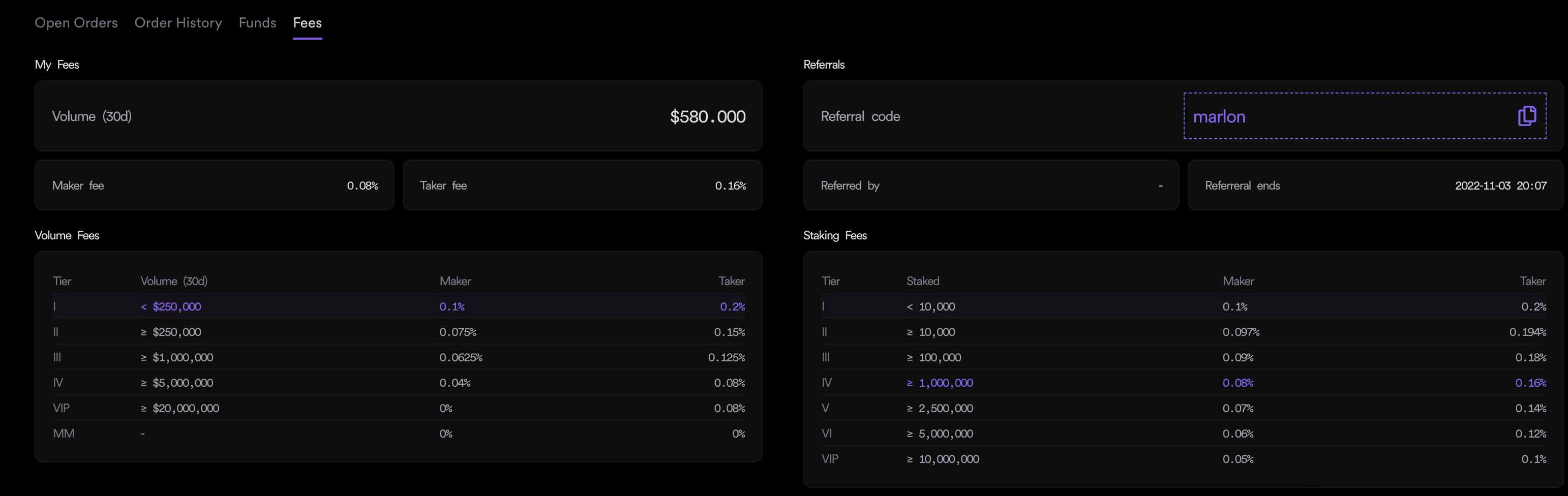Click the Referreral ends date card
The image size is (1568, 496).
[1375, 185]
